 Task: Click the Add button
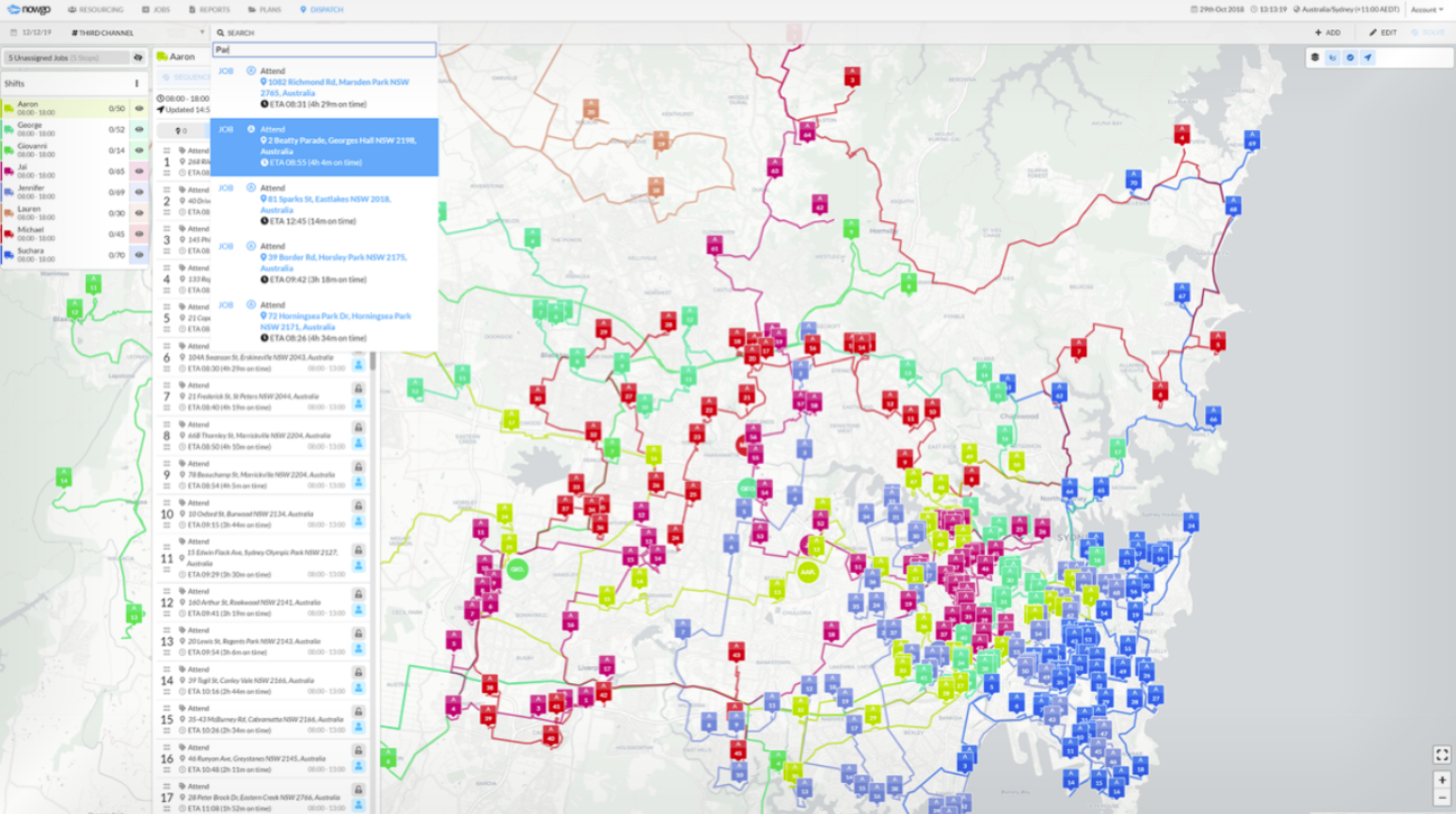click(1328, 33)
